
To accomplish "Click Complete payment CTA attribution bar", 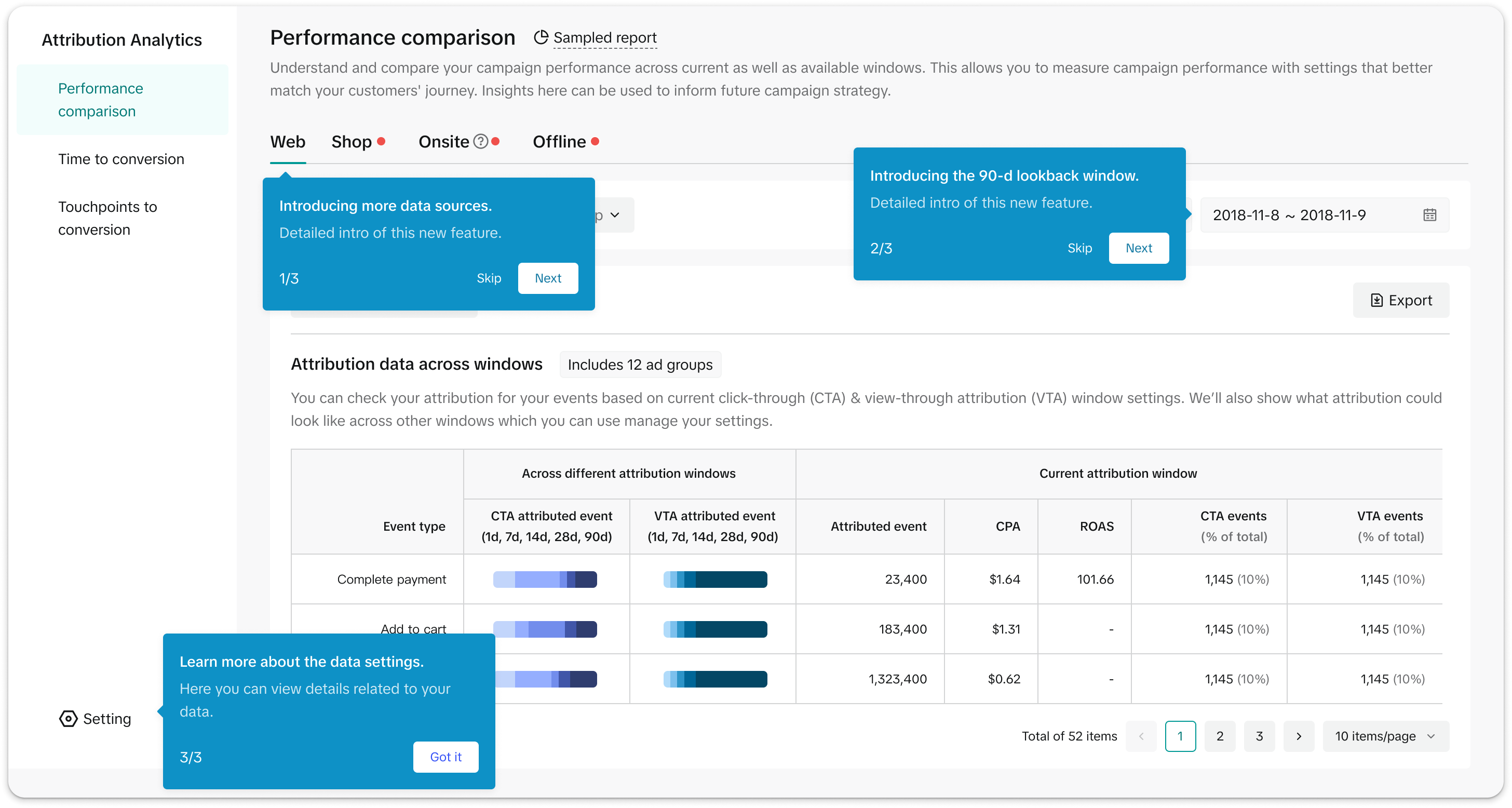I will tap(545, 580).
